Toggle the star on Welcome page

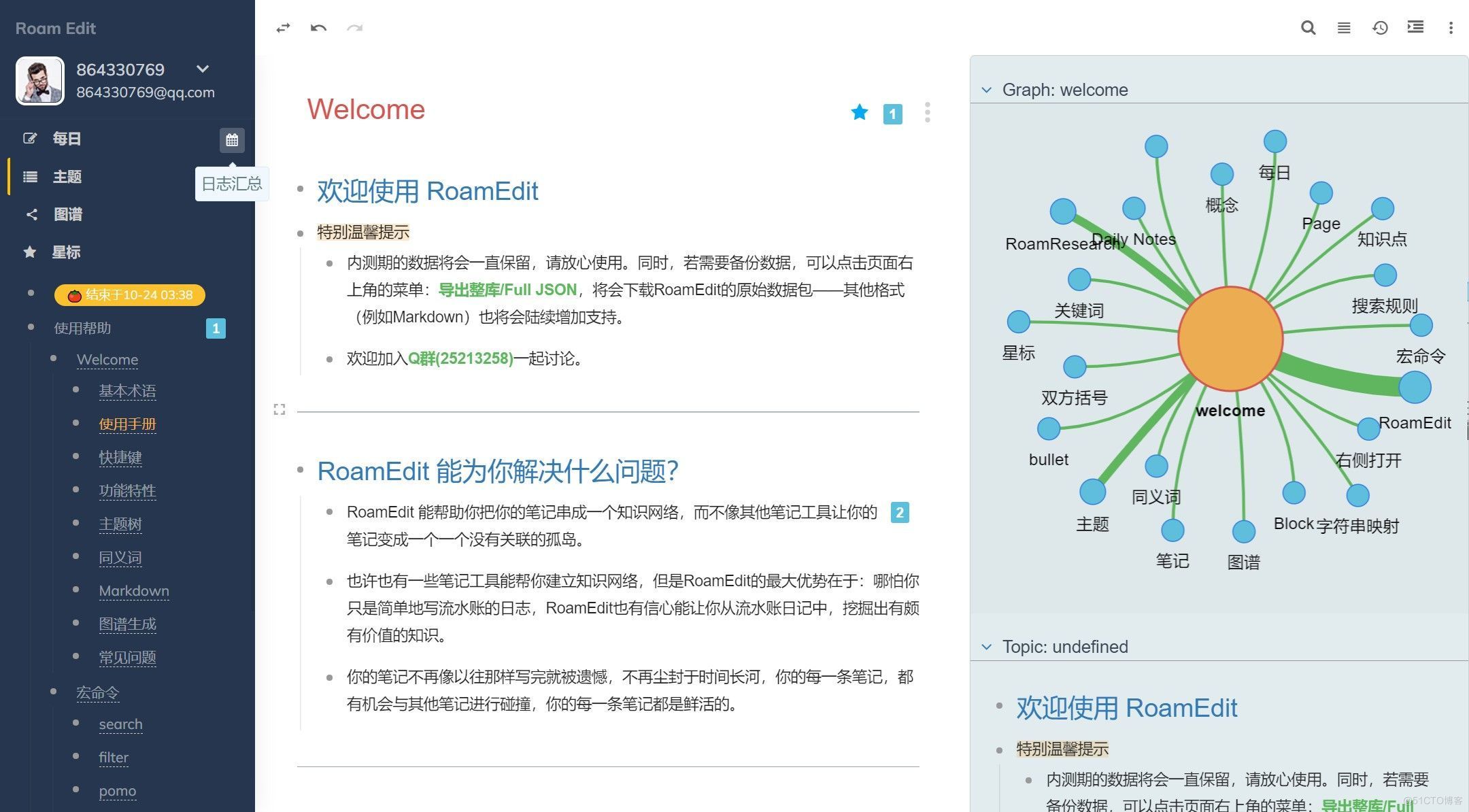(x=860, y=112)
